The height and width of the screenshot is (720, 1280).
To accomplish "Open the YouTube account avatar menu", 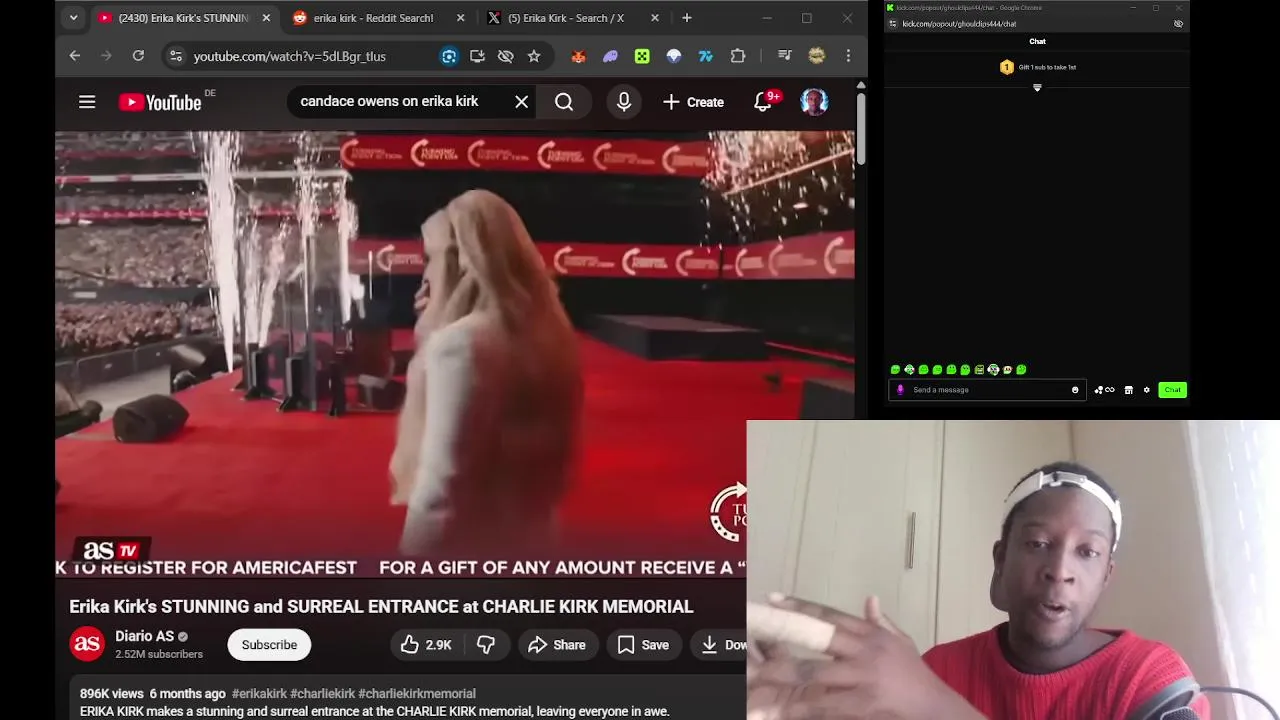I will tap(814, 102).
